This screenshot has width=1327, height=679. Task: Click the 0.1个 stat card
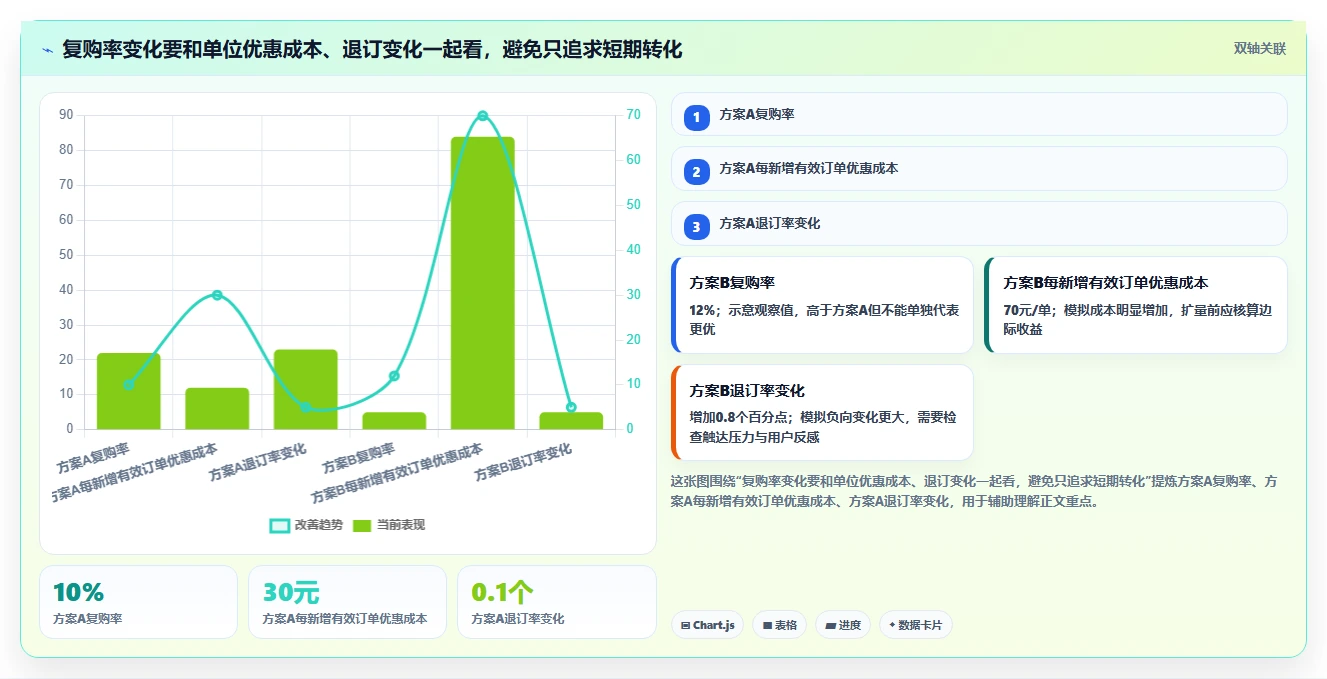click(556, 602)
